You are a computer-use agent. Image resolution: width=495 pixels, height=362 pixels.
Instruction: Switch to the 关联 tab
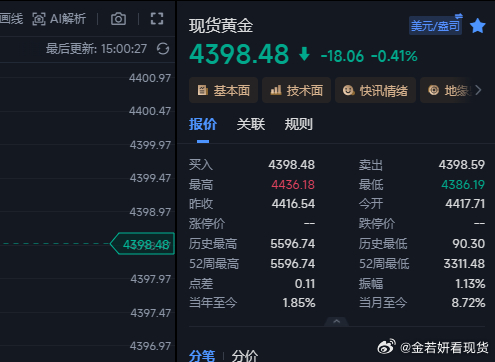(251, 124)
